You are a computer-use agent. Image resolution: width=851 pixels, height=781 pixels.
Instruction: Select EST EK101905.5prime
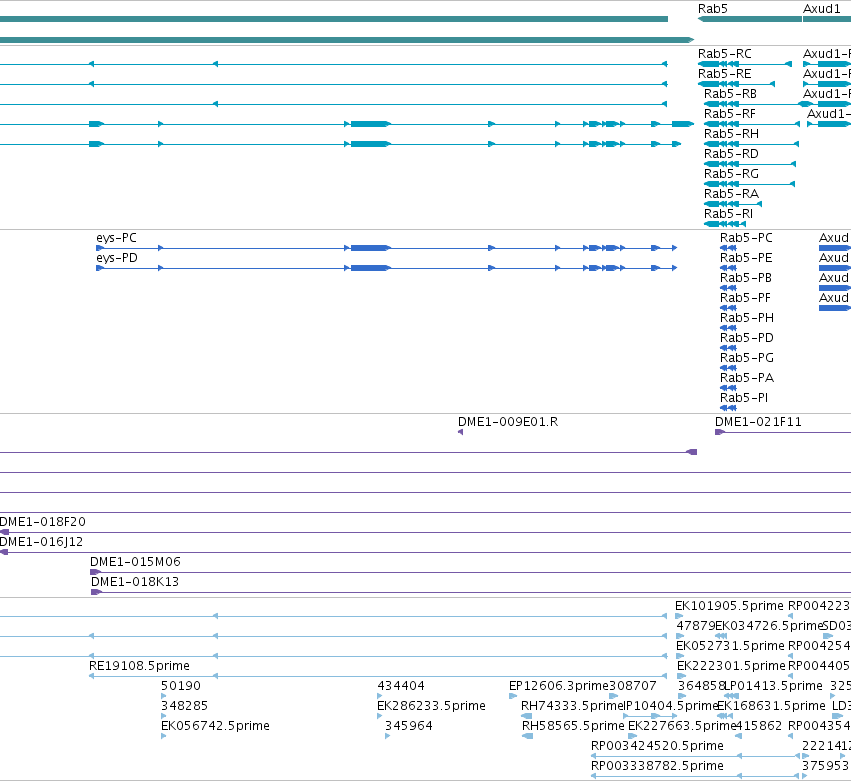tap(729, 607)
